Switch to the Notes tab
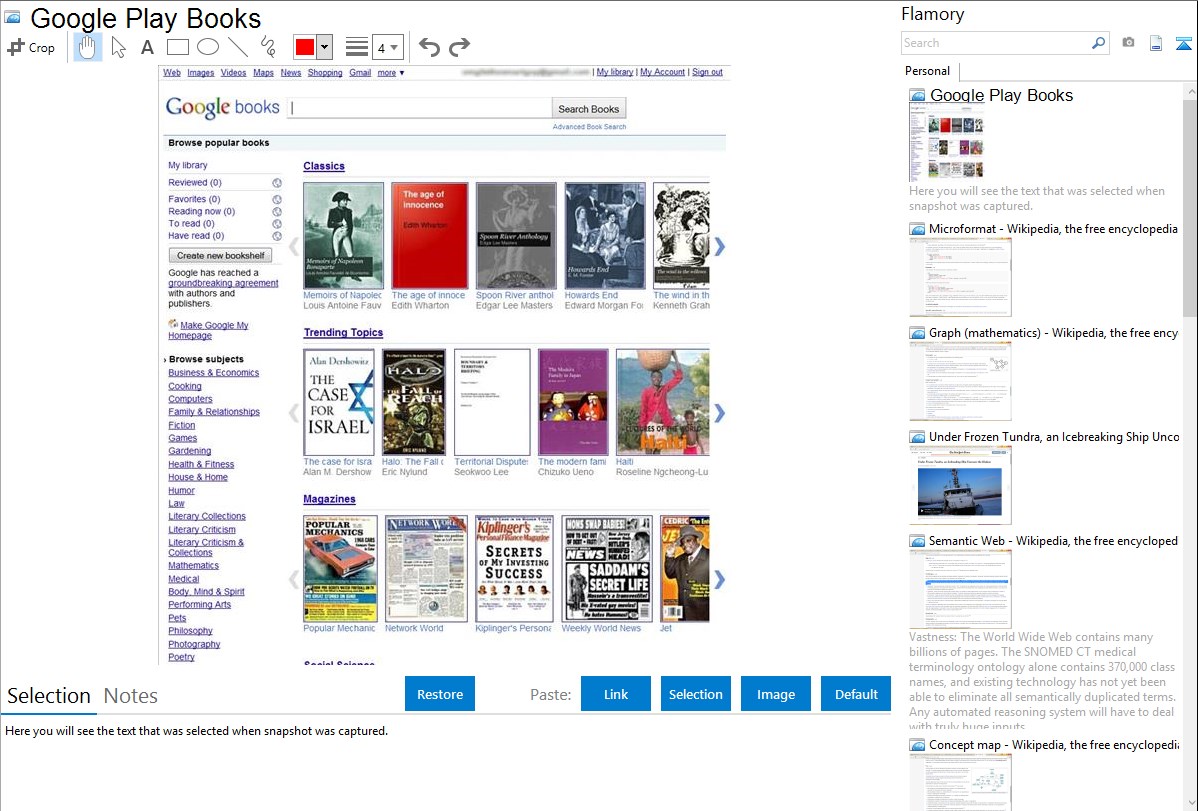The image size is (1198, 811). pyautogui.click(x=131, y=696)
